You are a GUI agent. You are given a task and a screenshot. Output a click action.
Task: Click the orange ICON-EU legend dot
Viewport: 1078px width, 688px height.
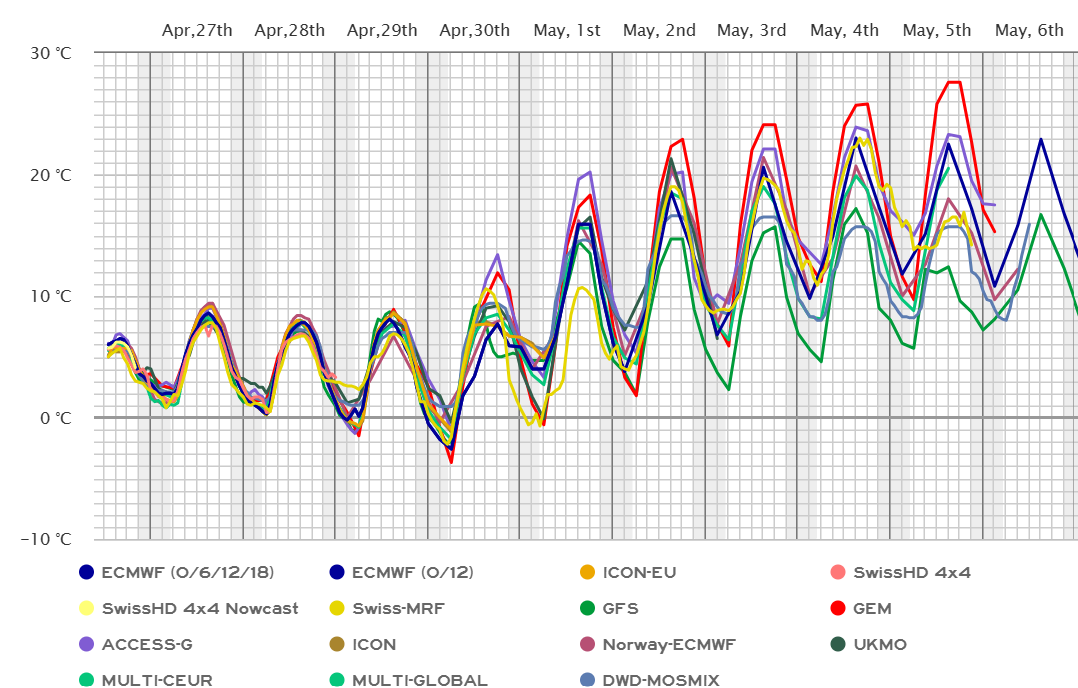coord(589,573)
